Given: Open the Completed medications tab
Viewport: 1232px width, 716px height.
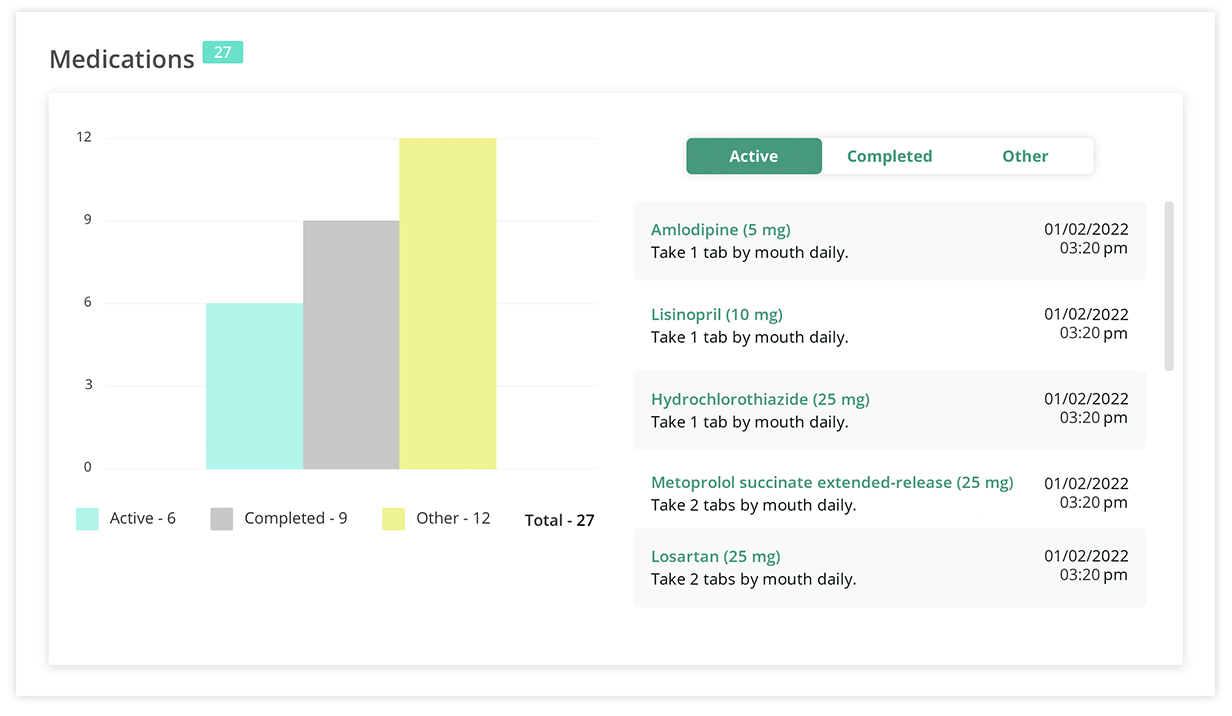Looking at the screenshot, I should (x=889, y=156).
